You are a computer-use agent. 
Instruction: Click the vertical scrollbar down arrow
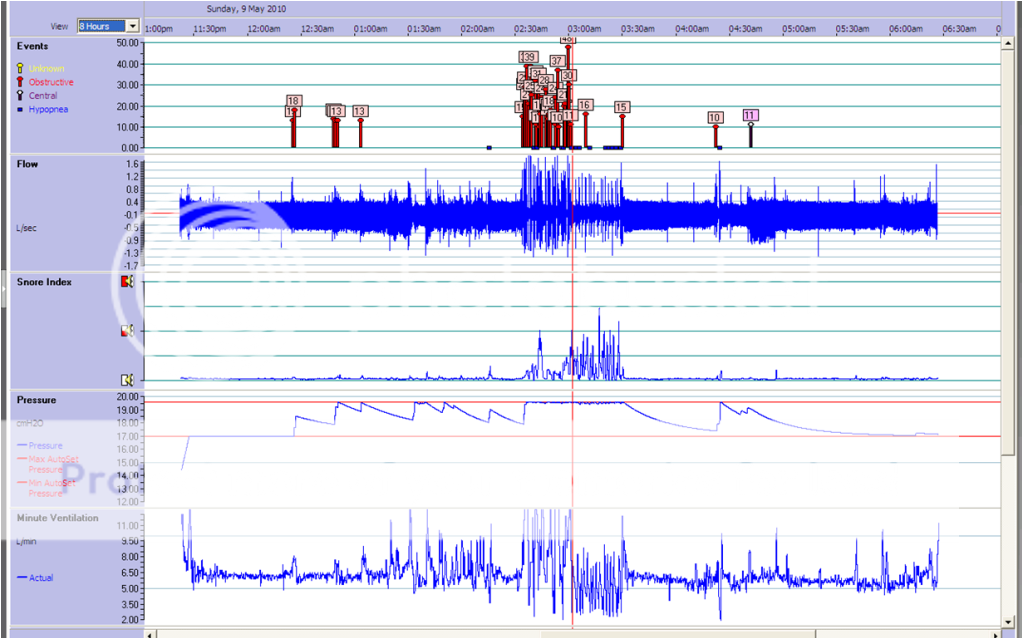click(1008, 622)
